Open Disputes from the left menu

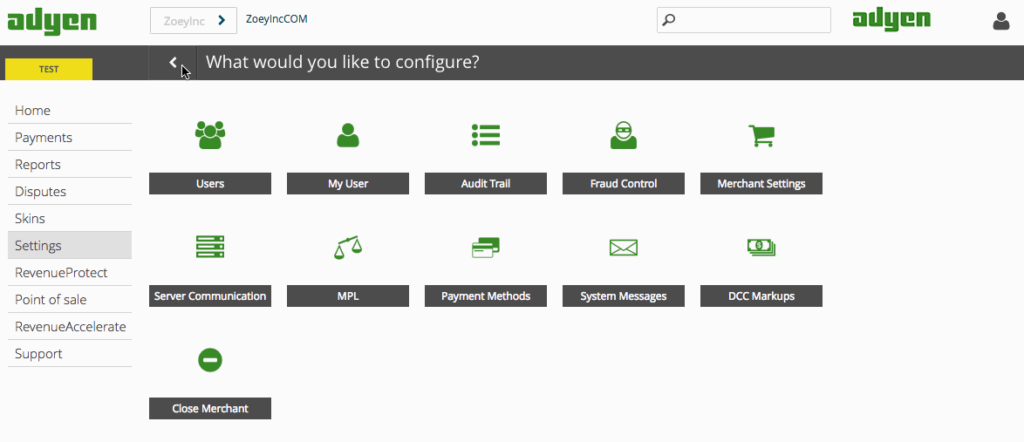click(41, 192)
